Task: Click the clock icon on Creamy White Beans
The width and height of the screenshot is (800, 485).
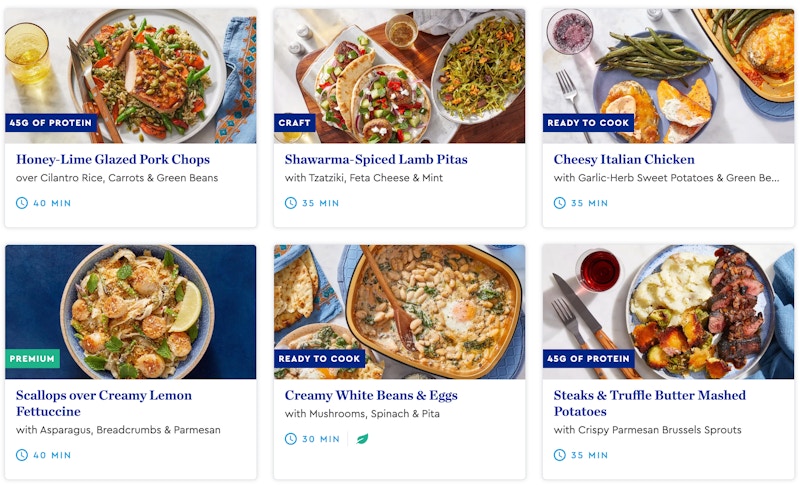Action: click(290, 439)
